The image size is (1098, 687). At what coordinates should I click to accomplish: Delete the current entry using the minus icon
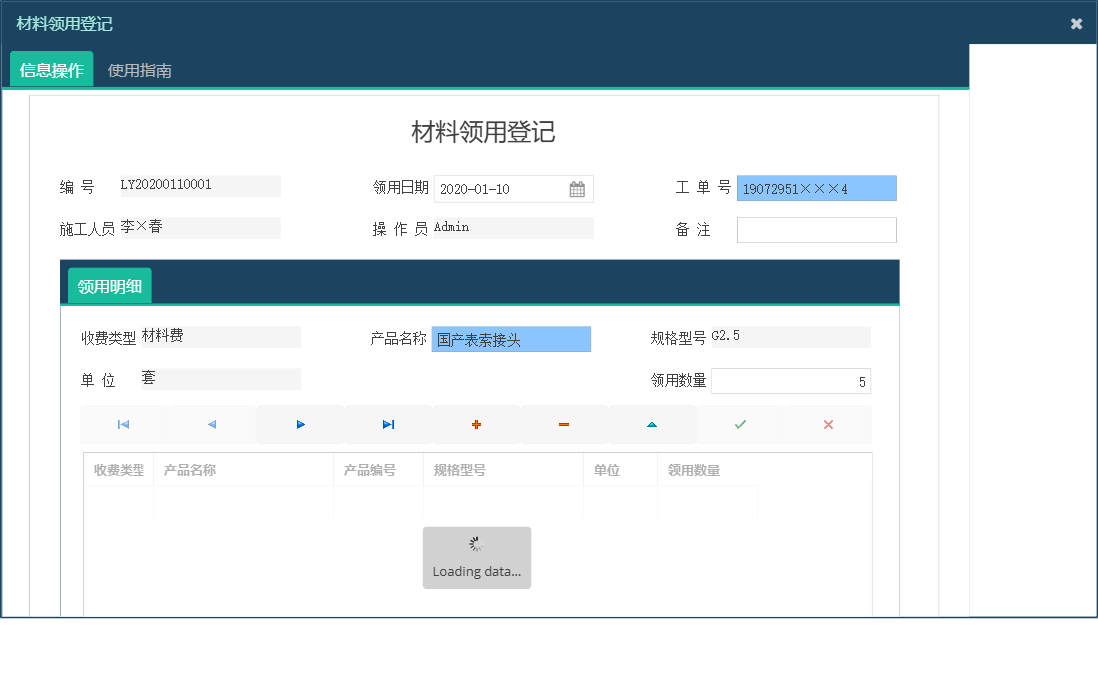[x=564, y=424]
